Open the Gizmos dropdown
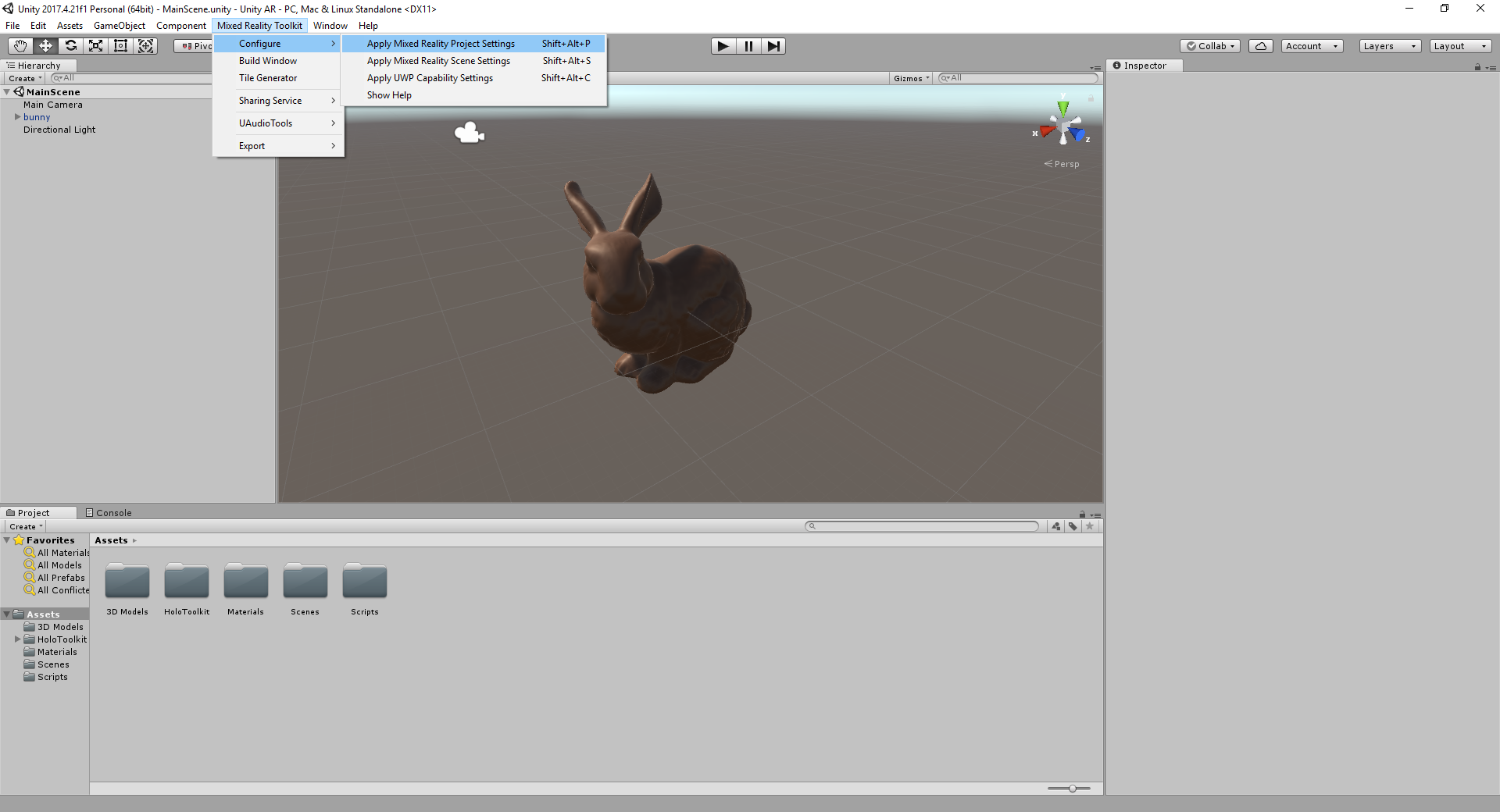1500x812 pixels. [x=911, y=78]
